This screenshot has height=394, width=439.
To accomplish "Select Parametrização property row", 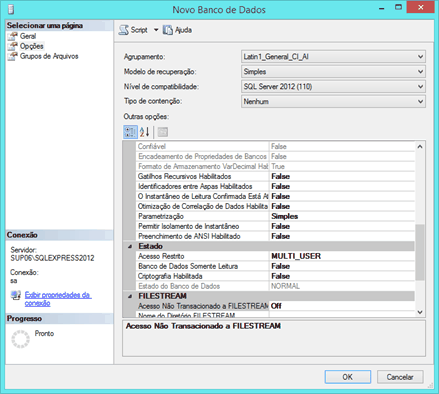I will pos(275,216).
